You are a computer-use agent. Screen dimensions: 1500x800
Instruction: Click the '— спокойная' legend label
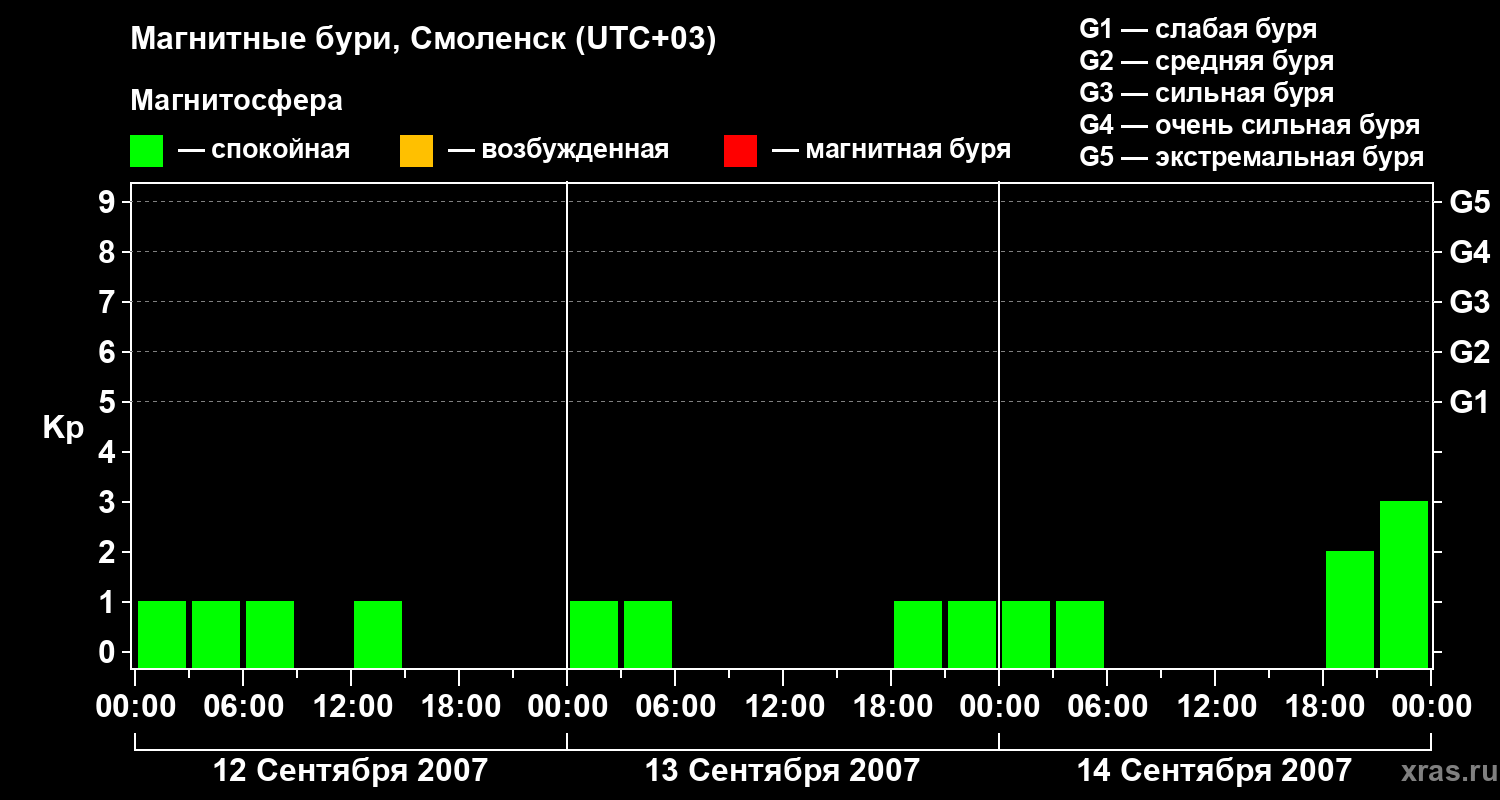(x=264, y=151)
